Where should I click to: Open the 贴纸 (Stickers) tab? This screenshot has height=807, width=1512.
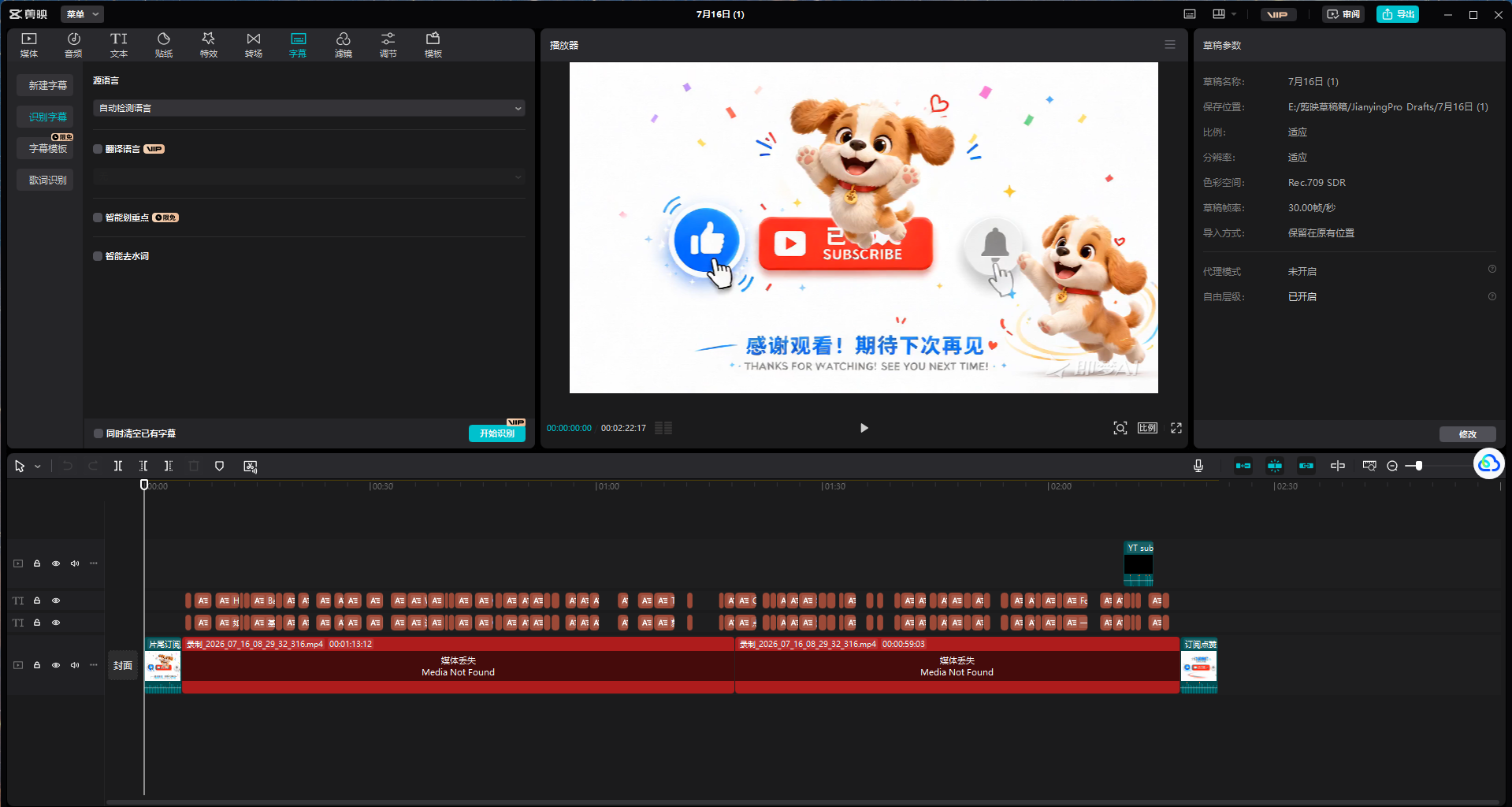coord(164,45)
